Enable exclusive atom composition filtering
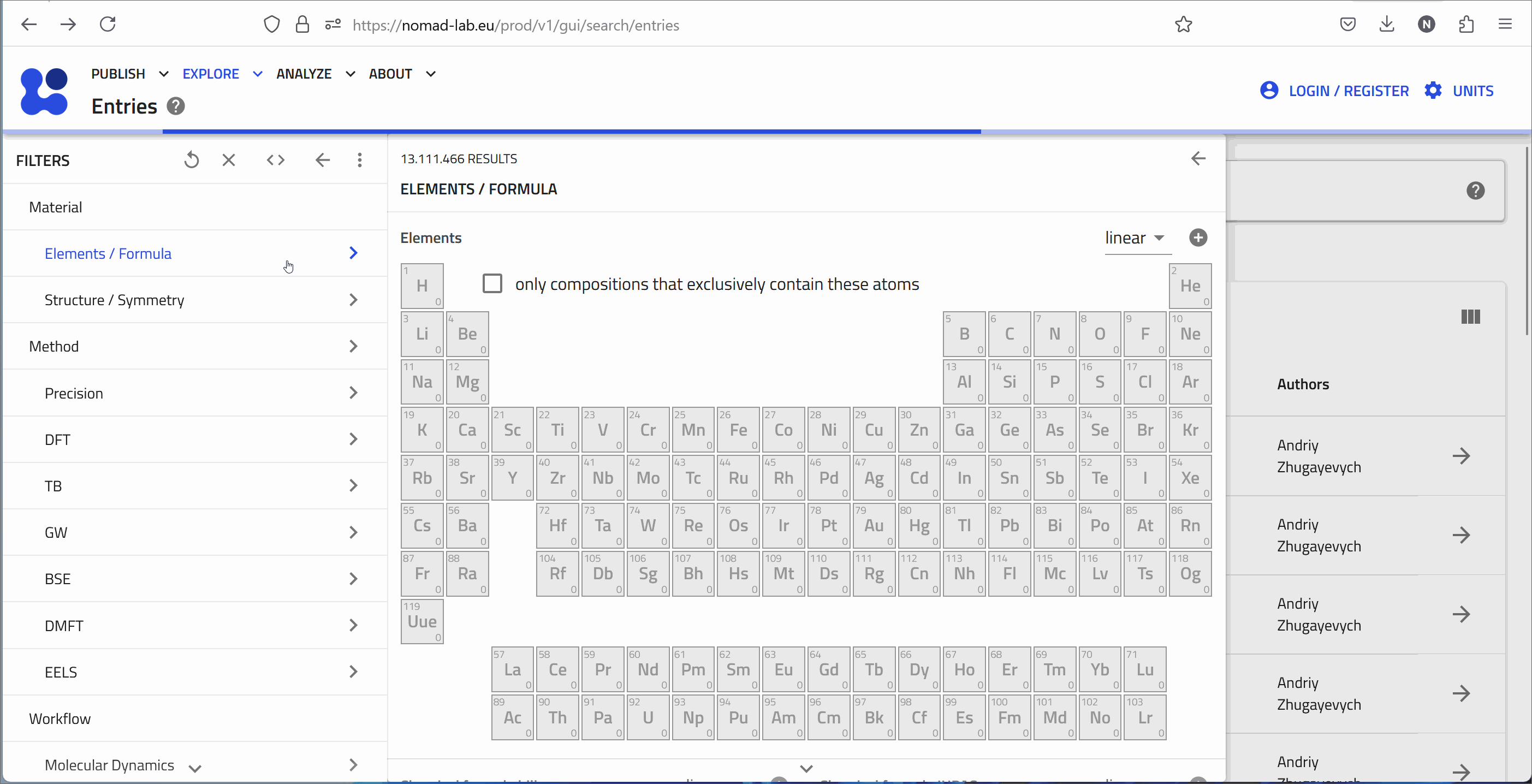The height and width of the screenshot is (784, 1532). point(492,283)
